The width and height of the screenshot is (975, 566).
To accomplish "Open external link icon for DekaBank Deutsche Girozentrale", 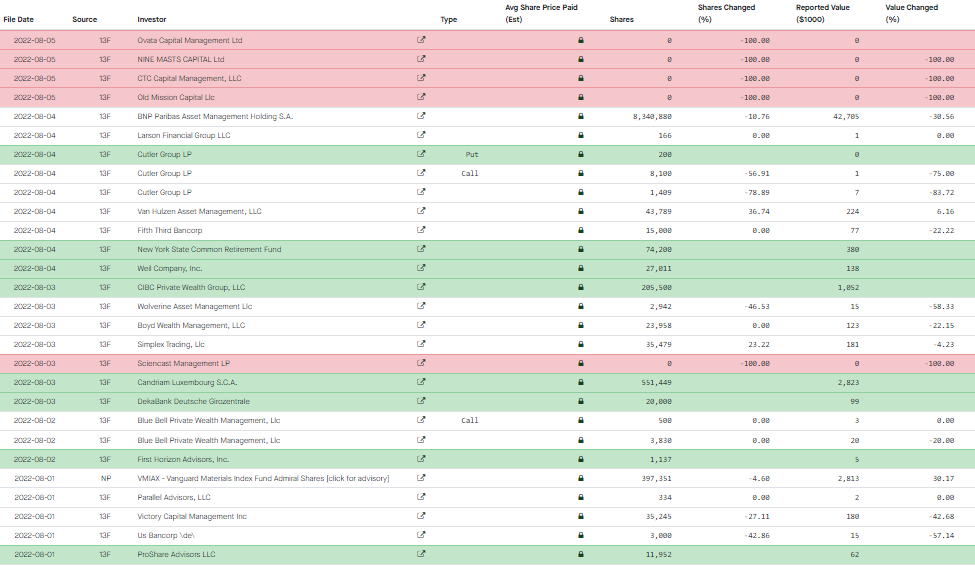I will click(421, 401).
